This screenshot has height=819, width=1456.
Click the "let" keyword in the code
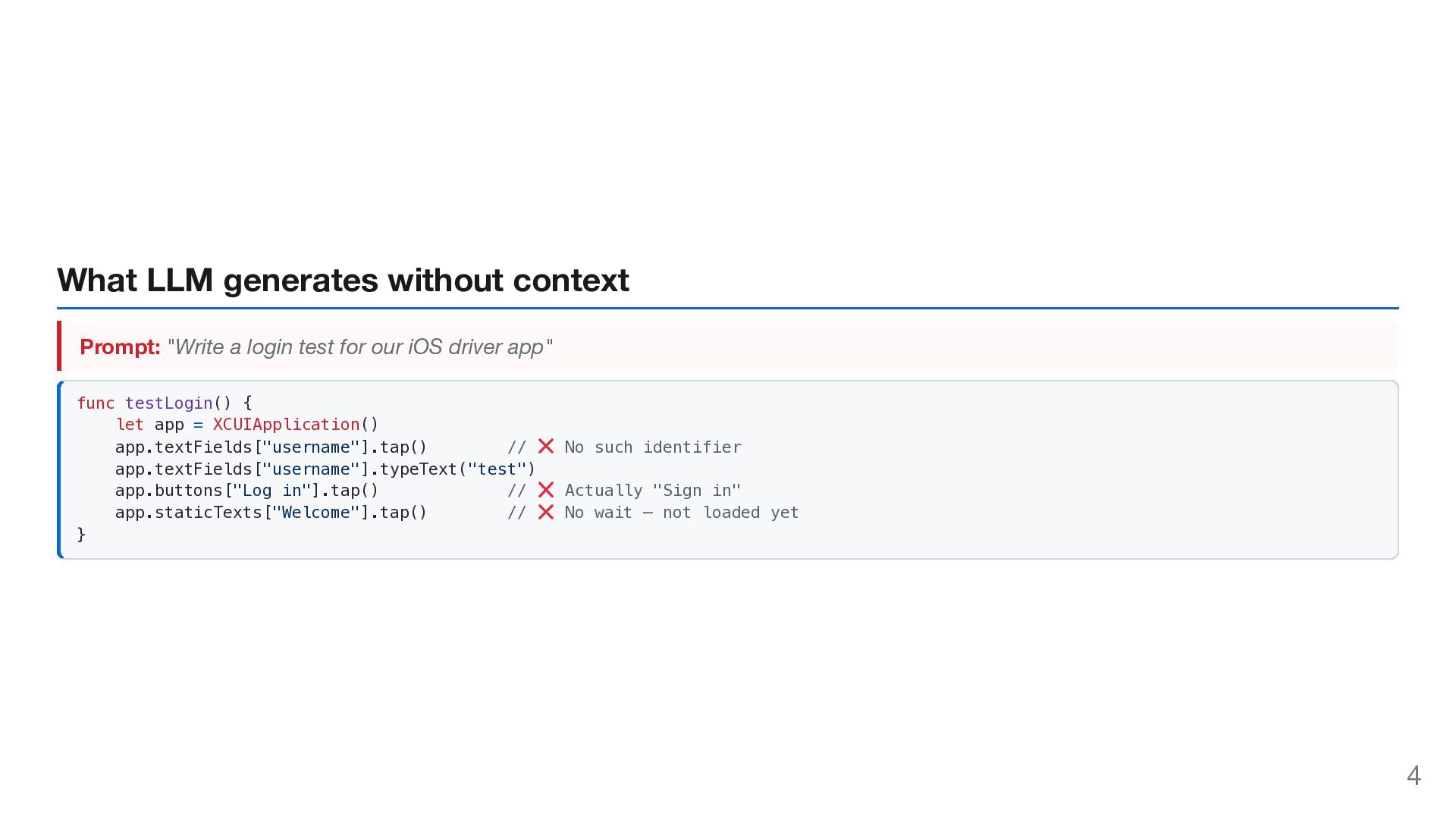tap(130, 425)
